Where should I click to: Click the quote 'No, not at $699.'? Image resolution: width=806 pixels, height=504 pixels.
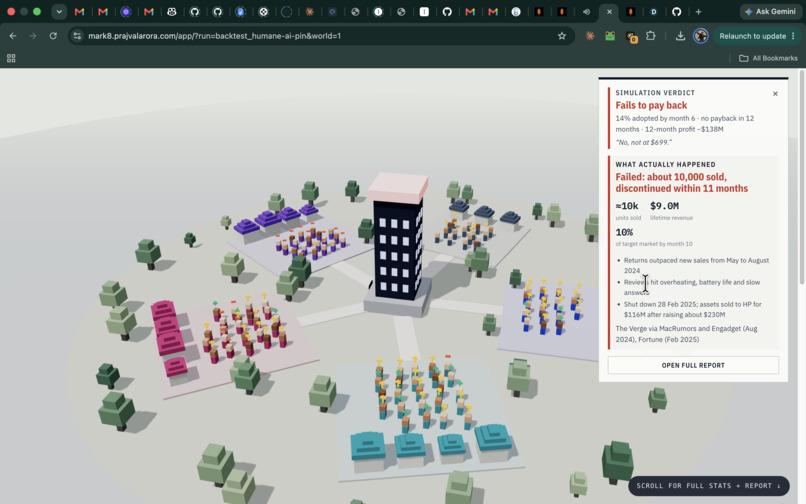[644, 142]
